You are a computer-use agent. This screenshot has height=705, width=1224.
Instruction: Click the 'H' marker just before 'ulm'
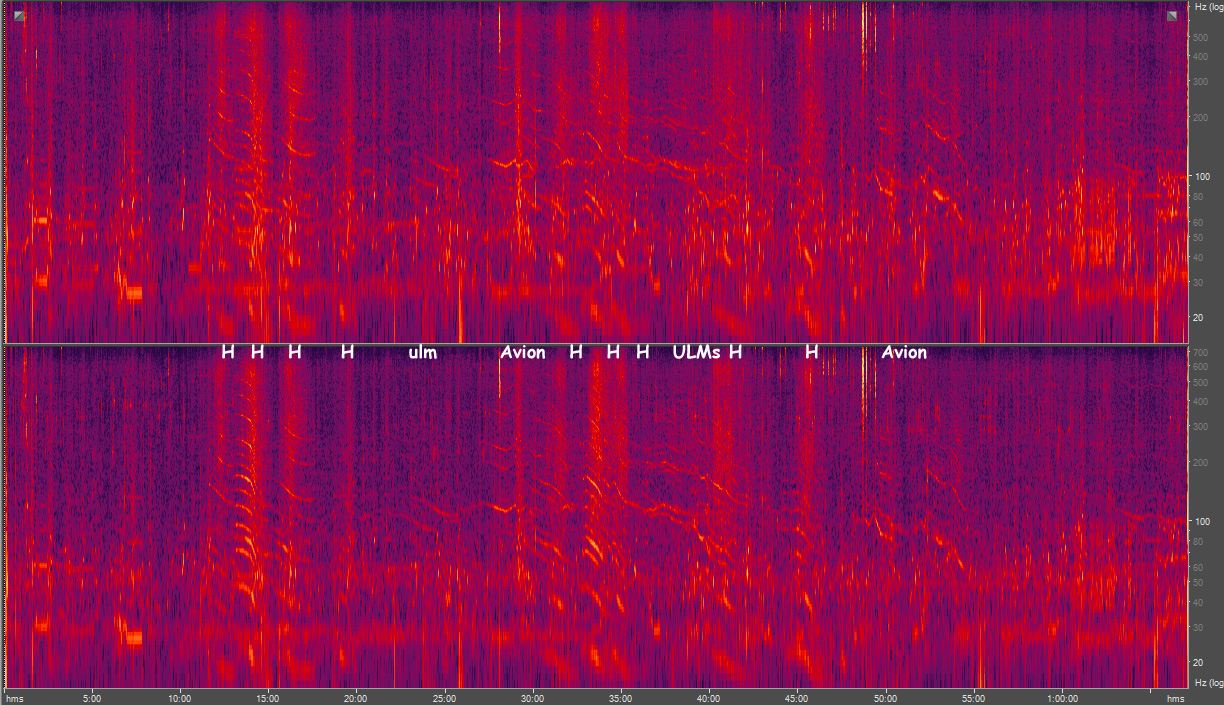point(347,352)
